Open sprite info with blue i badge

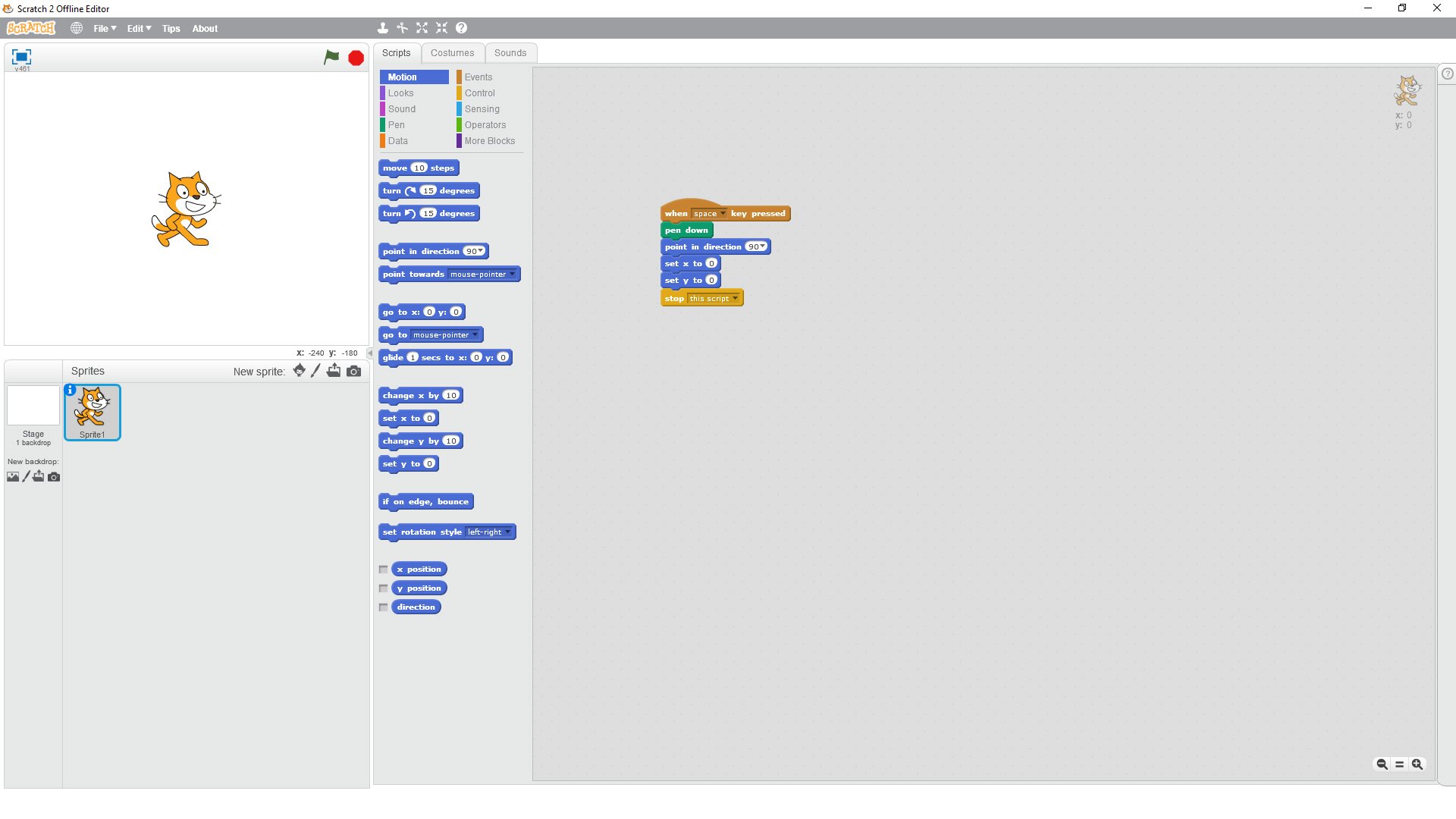pos(71,390)
